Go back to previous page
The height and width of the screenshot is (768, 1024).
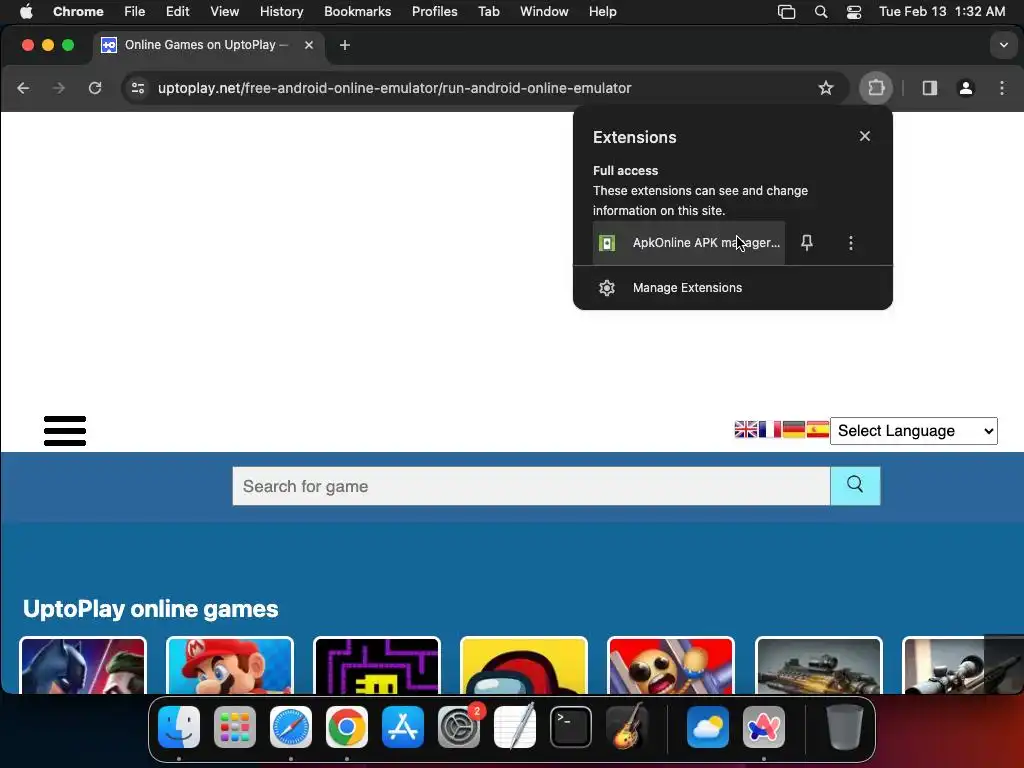[x=24, y=88]
